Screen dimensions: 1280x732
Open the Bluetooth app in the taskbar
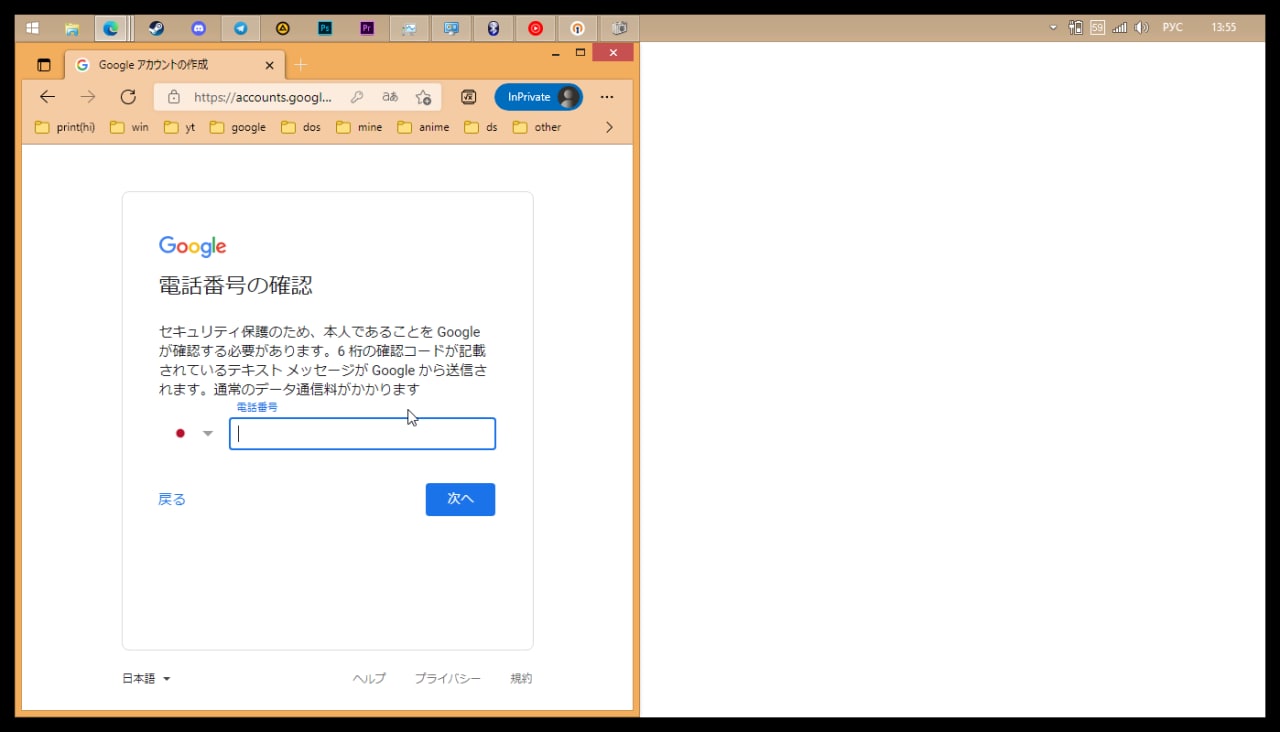493,28
